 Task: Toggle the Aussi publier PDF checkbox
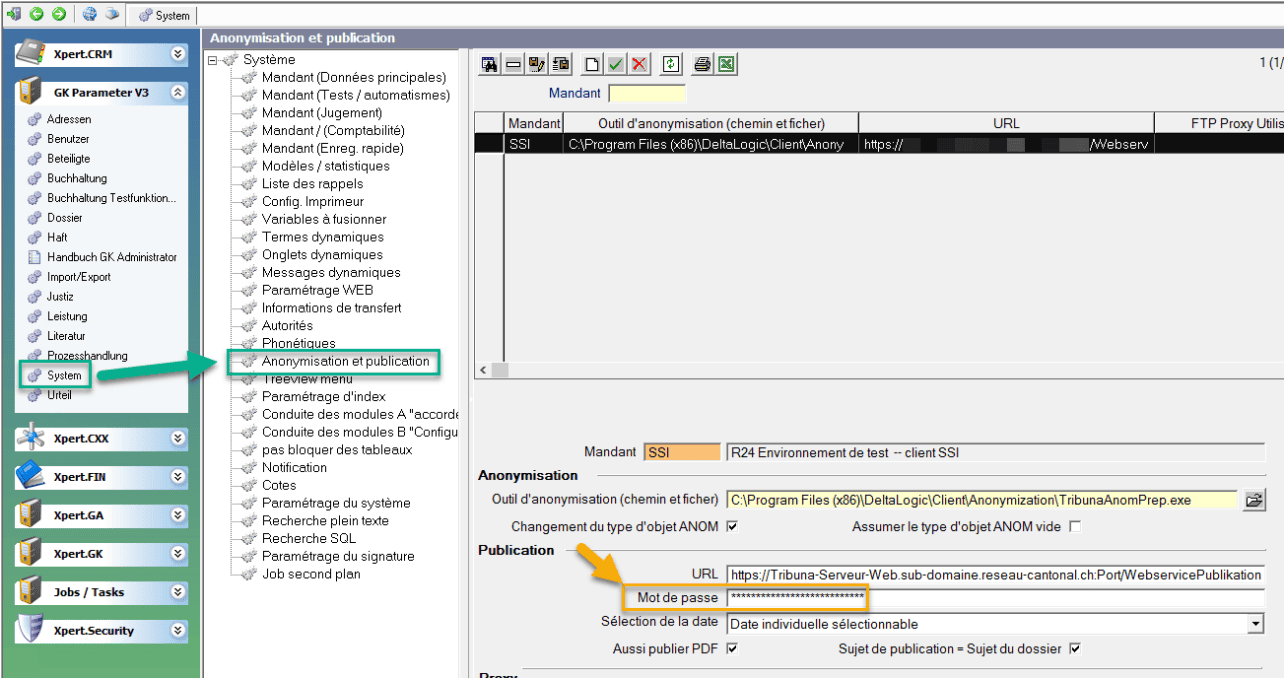click(732, 649)
